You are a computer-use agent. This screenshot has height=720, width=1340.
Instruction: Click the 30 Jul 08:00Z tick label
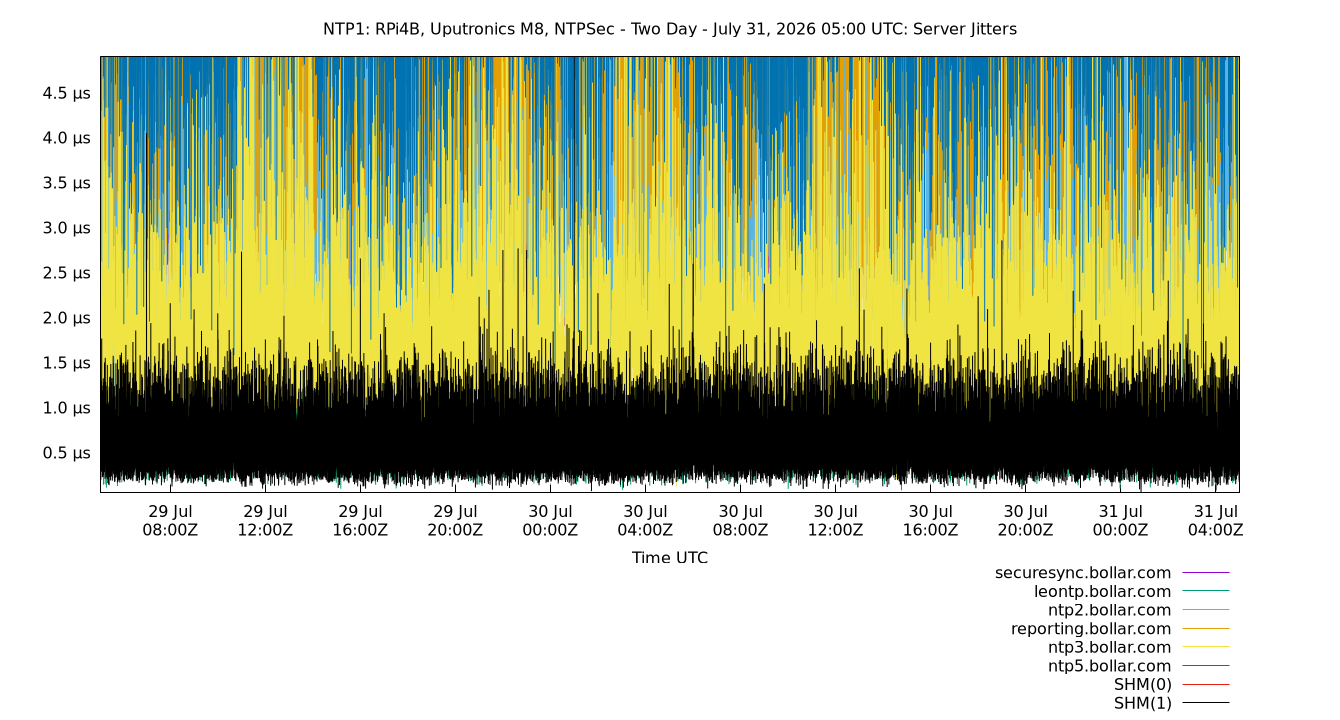pos(740,521)
